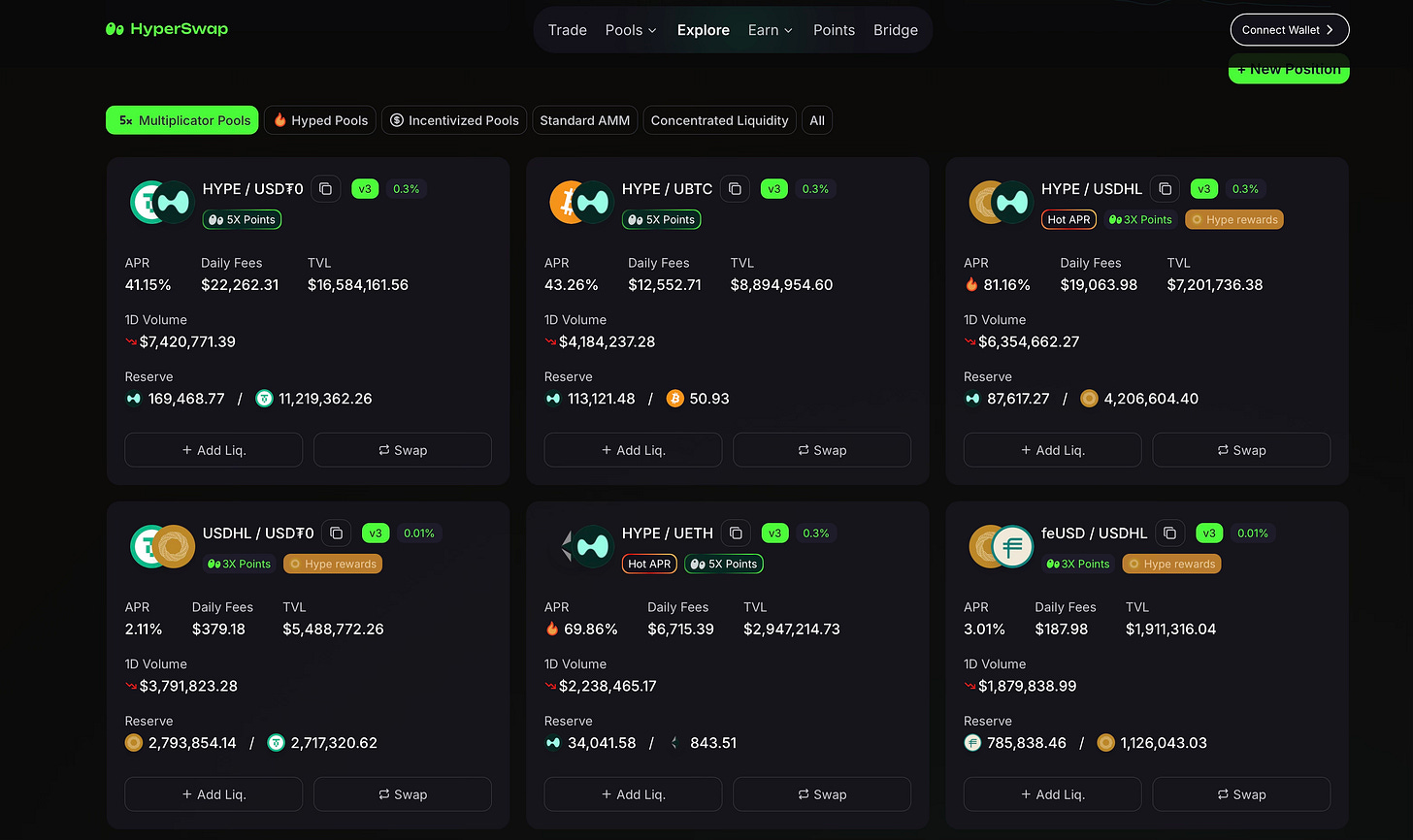This screenshot has height=840, width=1413.
Task: Show All pools
Action: click(x=817, y=120)
